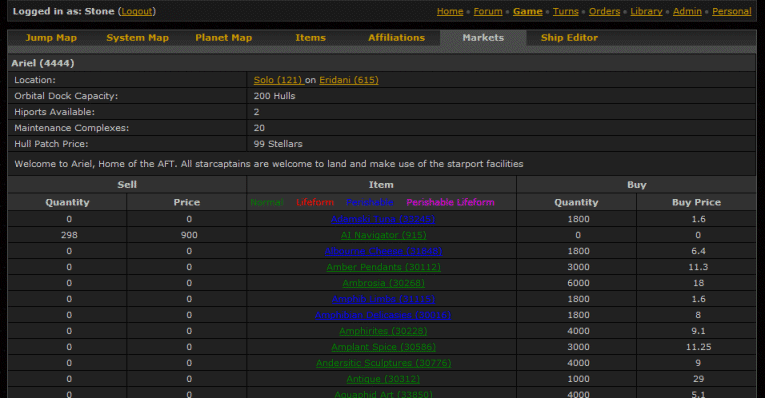This screenshot has width=765, height=398.
Task: Open the Andersitic Sculptures (30776) item
Action: tap(383, 363)
